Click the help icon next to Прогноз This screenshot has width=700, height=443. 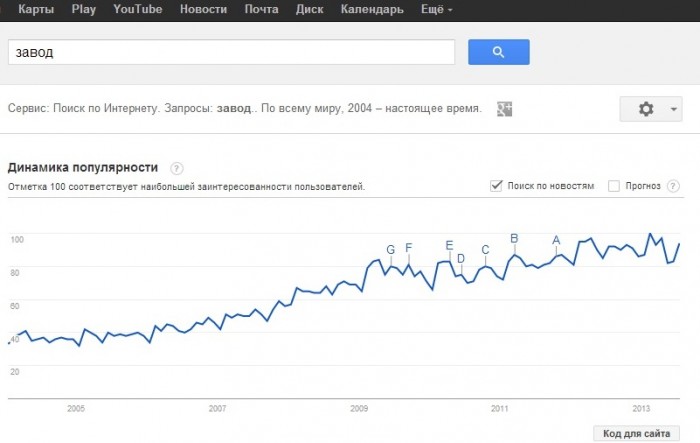[x=673, y=186]
